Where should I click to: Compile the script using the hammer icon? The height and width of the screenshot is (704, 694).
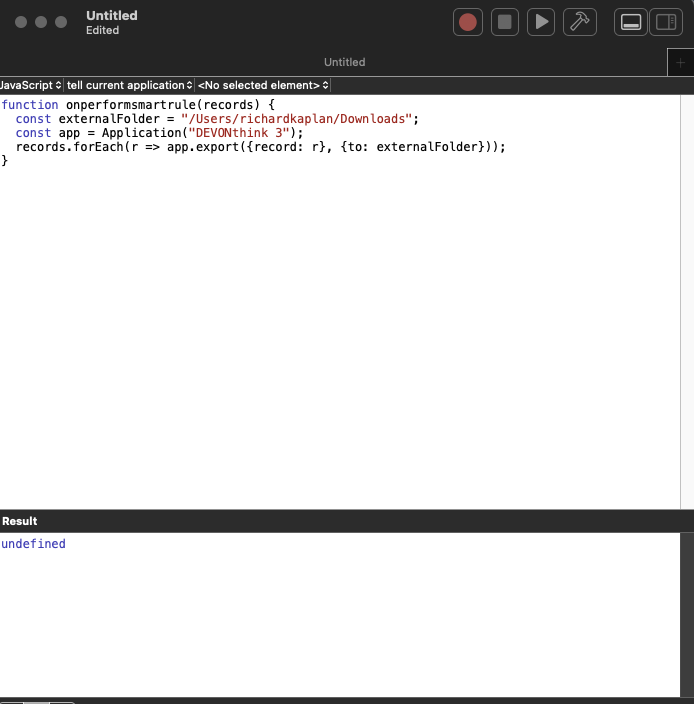tap(578, 22)
